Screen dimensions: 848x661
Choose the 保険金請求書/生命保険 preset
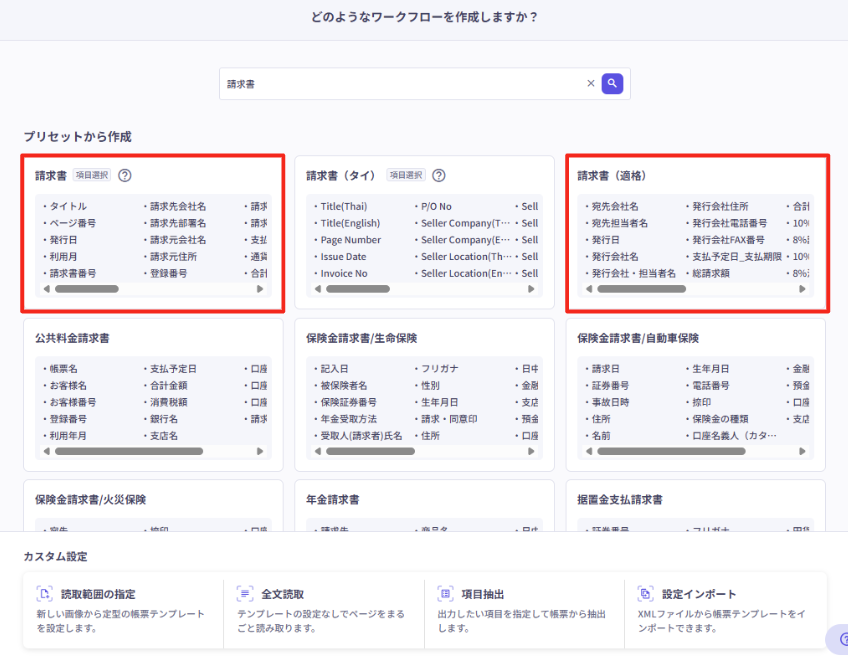424,338
